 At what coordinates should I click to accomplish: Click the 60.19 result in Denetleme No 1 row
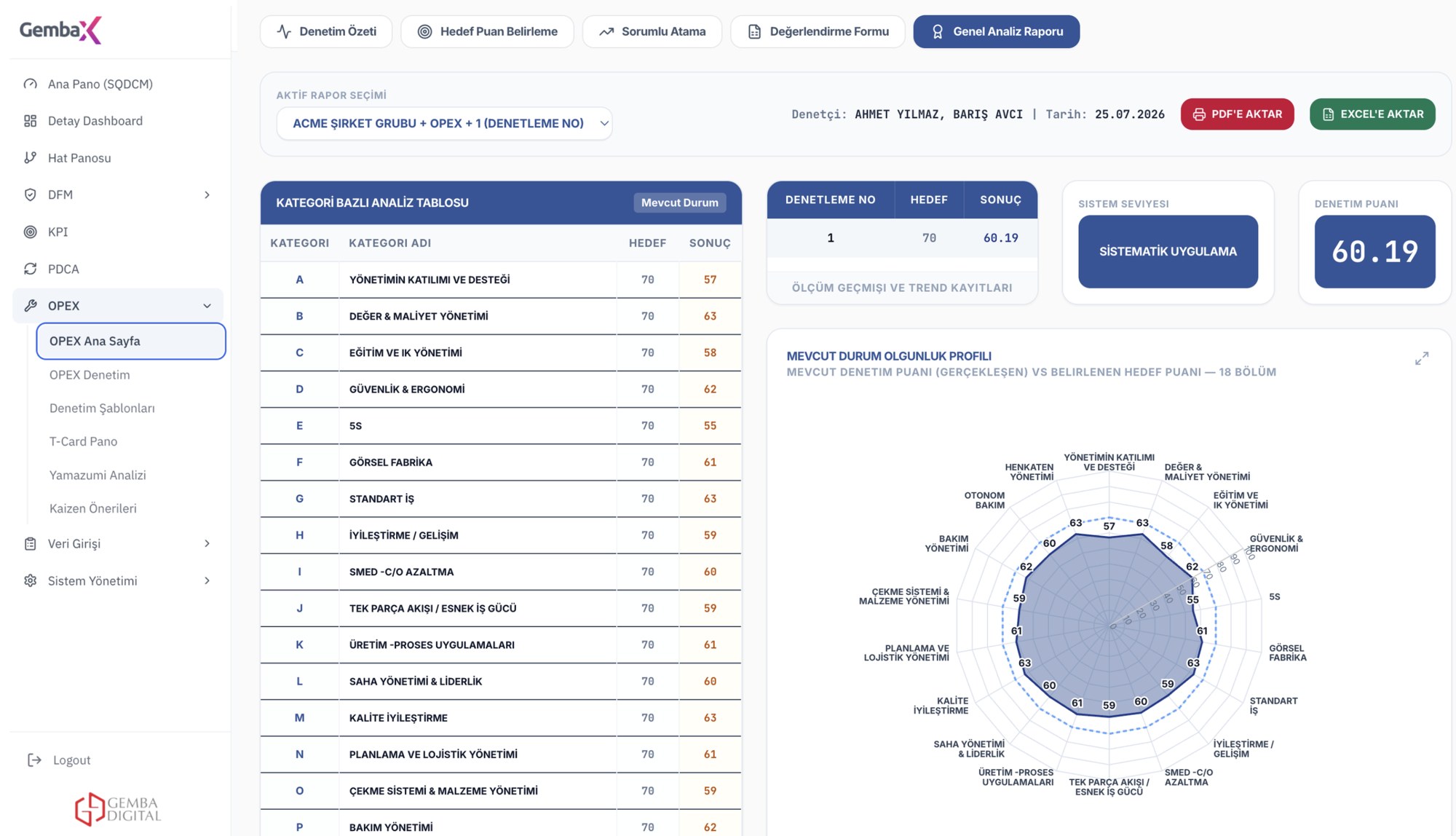pyautogui.click(x=1000, y=238)
